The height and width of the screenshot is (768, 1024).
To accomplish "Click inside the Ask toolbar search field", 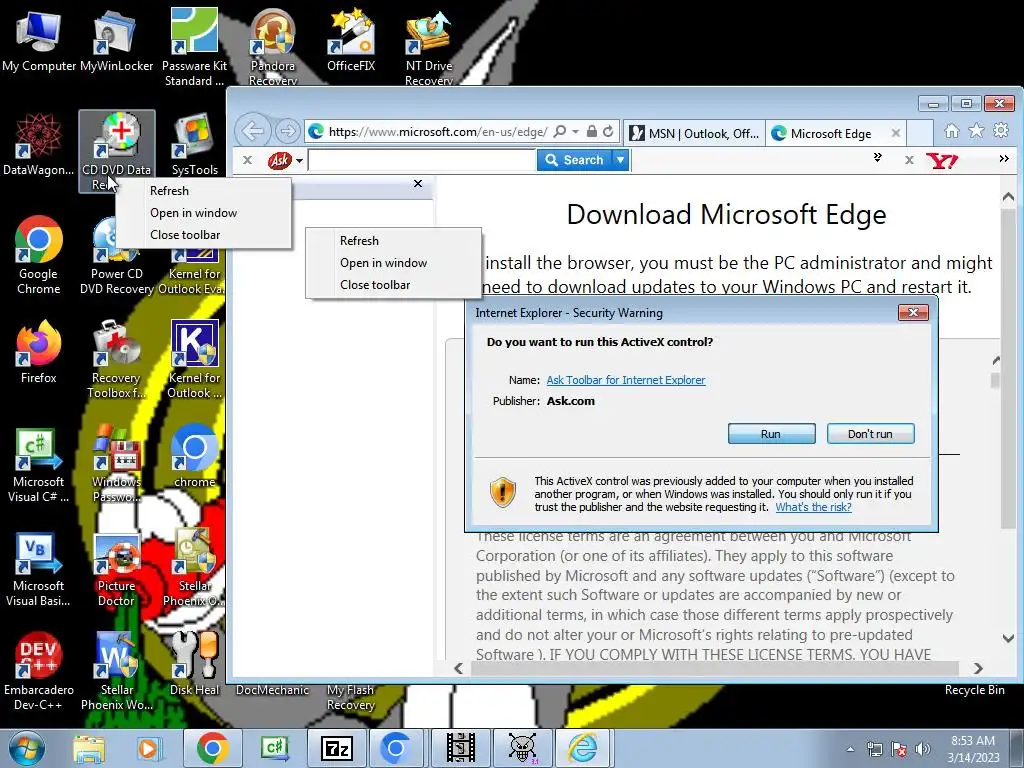I will pyautogui.click(x=421, y=160).
